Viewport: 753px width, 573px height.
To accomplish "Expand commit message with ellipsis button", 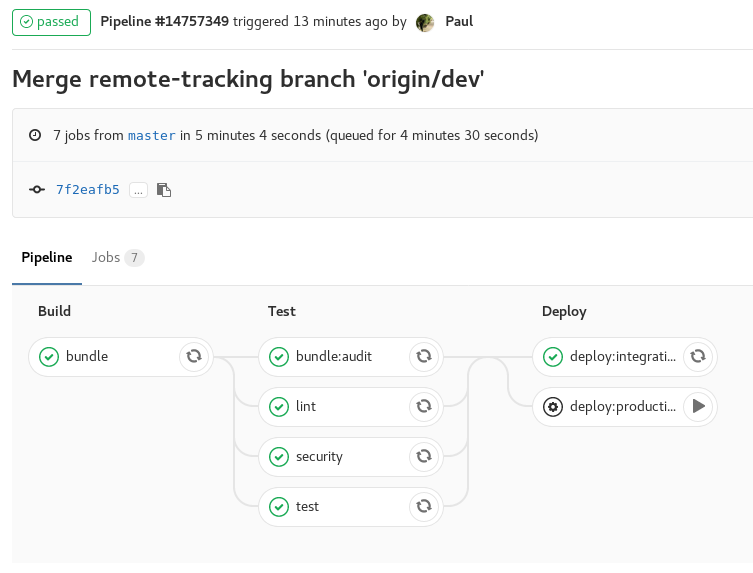I will point(138,190).
